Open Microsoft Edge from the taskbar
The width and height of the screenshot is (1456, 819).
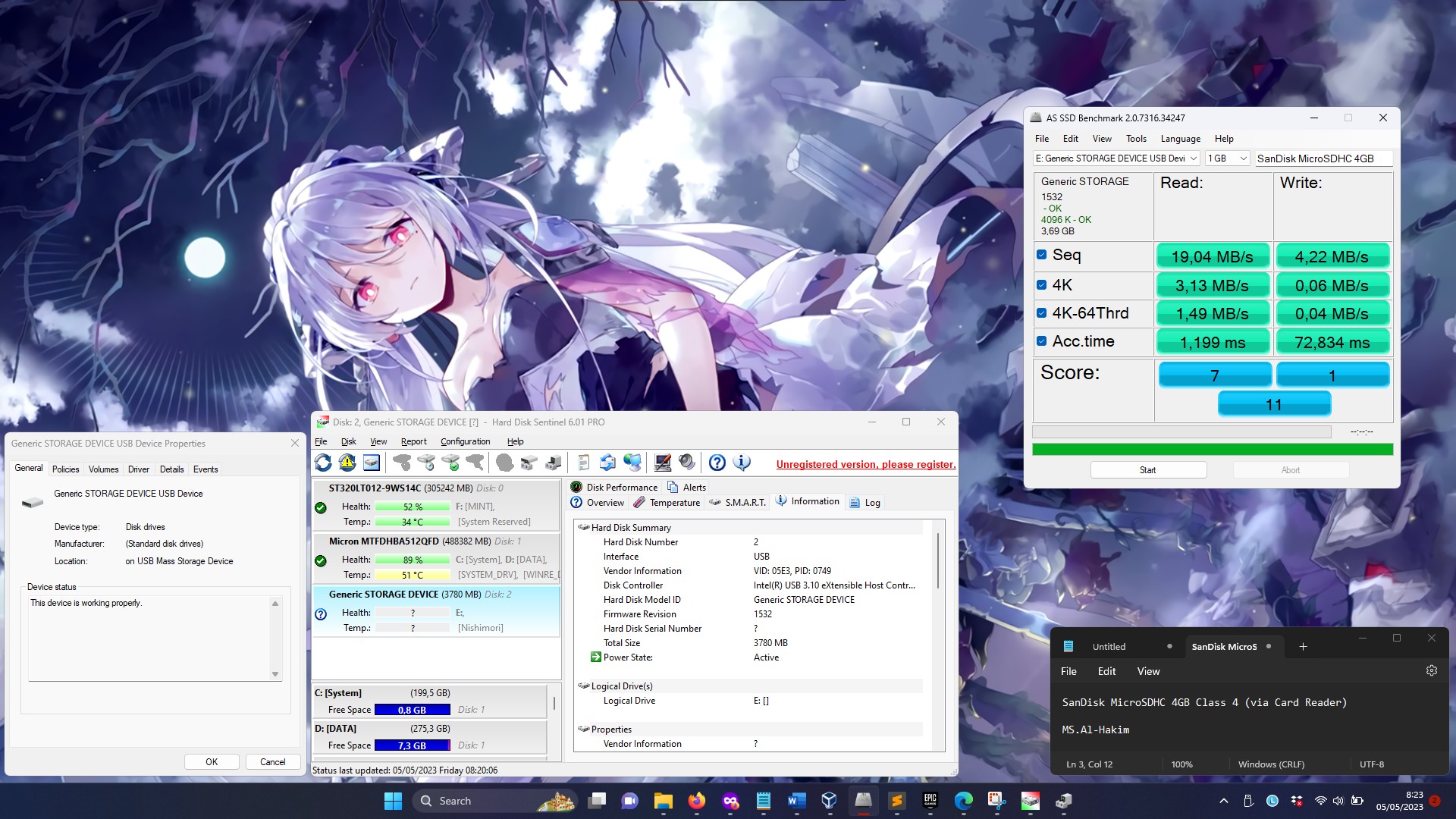click(x=963, y=801)
